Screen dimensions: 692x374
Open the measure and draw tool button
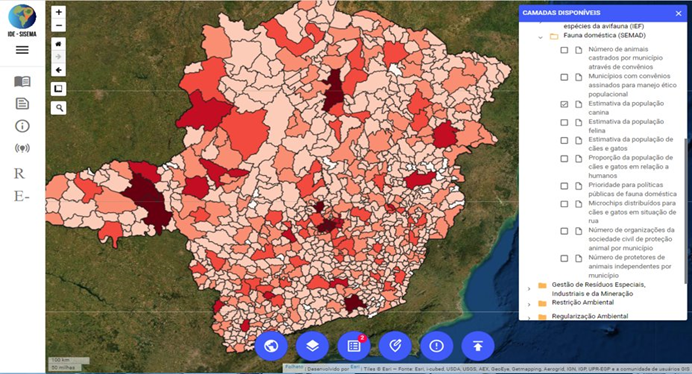[395, 346]
